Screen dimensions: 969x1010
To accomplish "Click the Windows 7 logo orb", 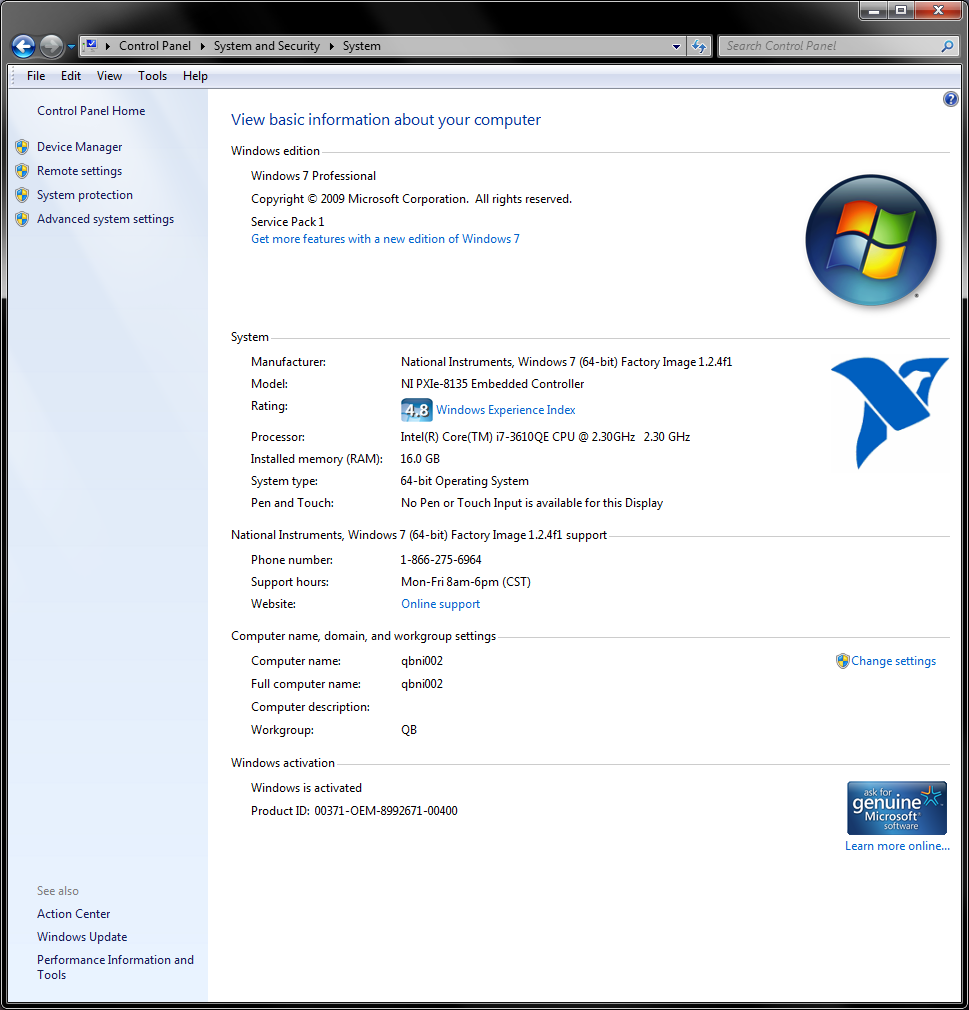I will click(870, 240).
